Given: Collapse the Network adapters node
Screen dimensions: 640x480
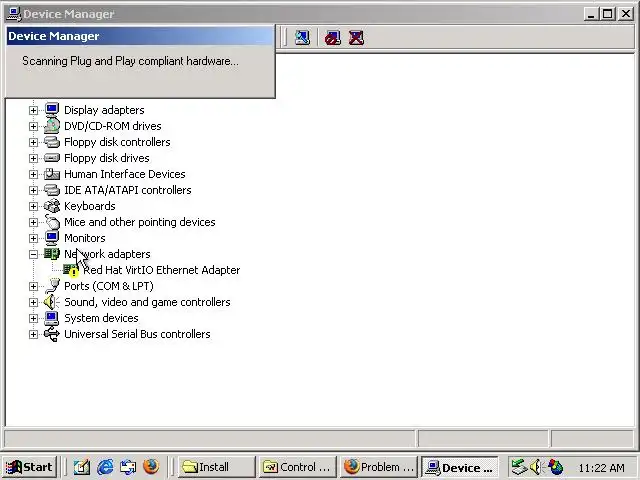Looking at the screenshot, I should point(33,254).
